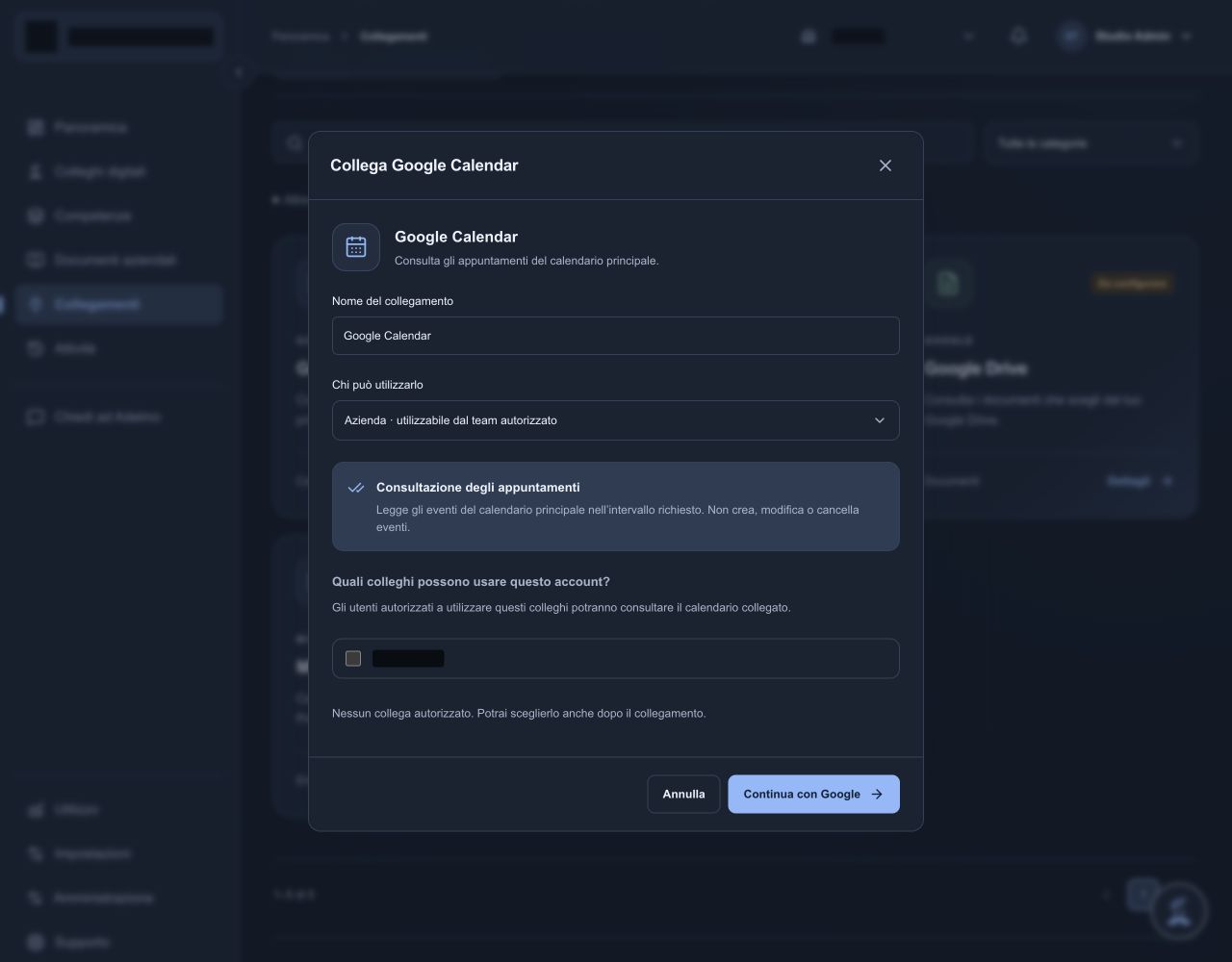Tick the colleague checkbox in the authorization list
The image size is (1232, 962).
tap(353, 659)
